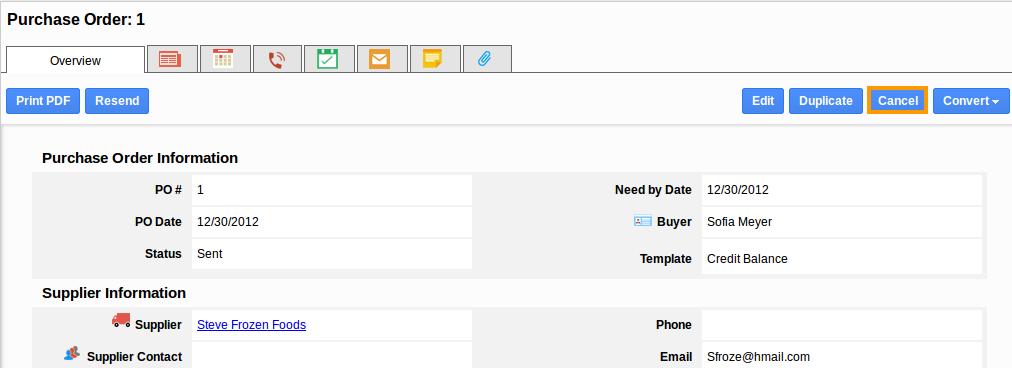Click the Supplier Contact people icon
Image resolution: width=1012 pixels, height=368 pixels.
[72, 353]
